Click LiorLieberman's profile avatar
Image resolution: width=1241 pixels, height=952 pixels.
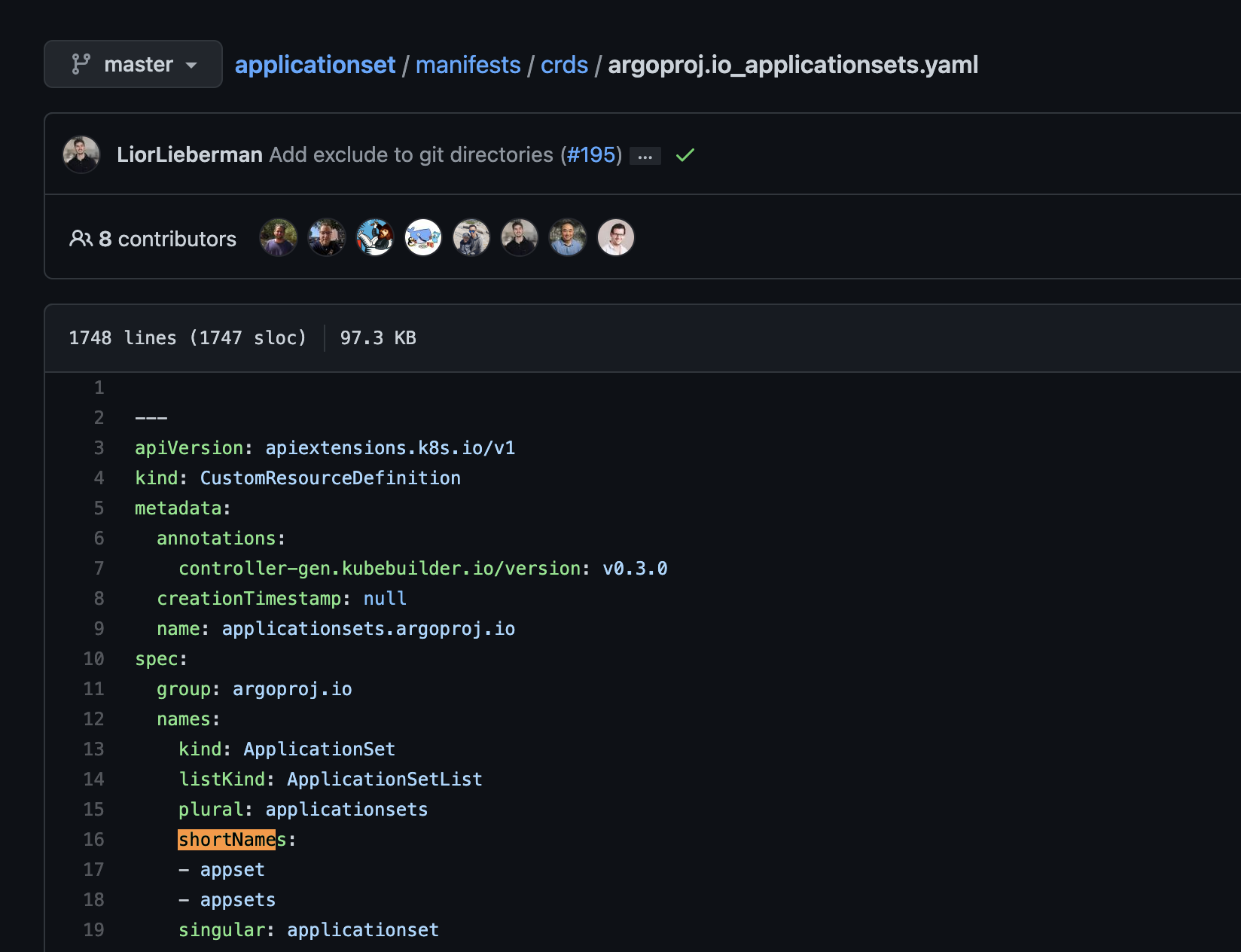(x=81, y=154)
